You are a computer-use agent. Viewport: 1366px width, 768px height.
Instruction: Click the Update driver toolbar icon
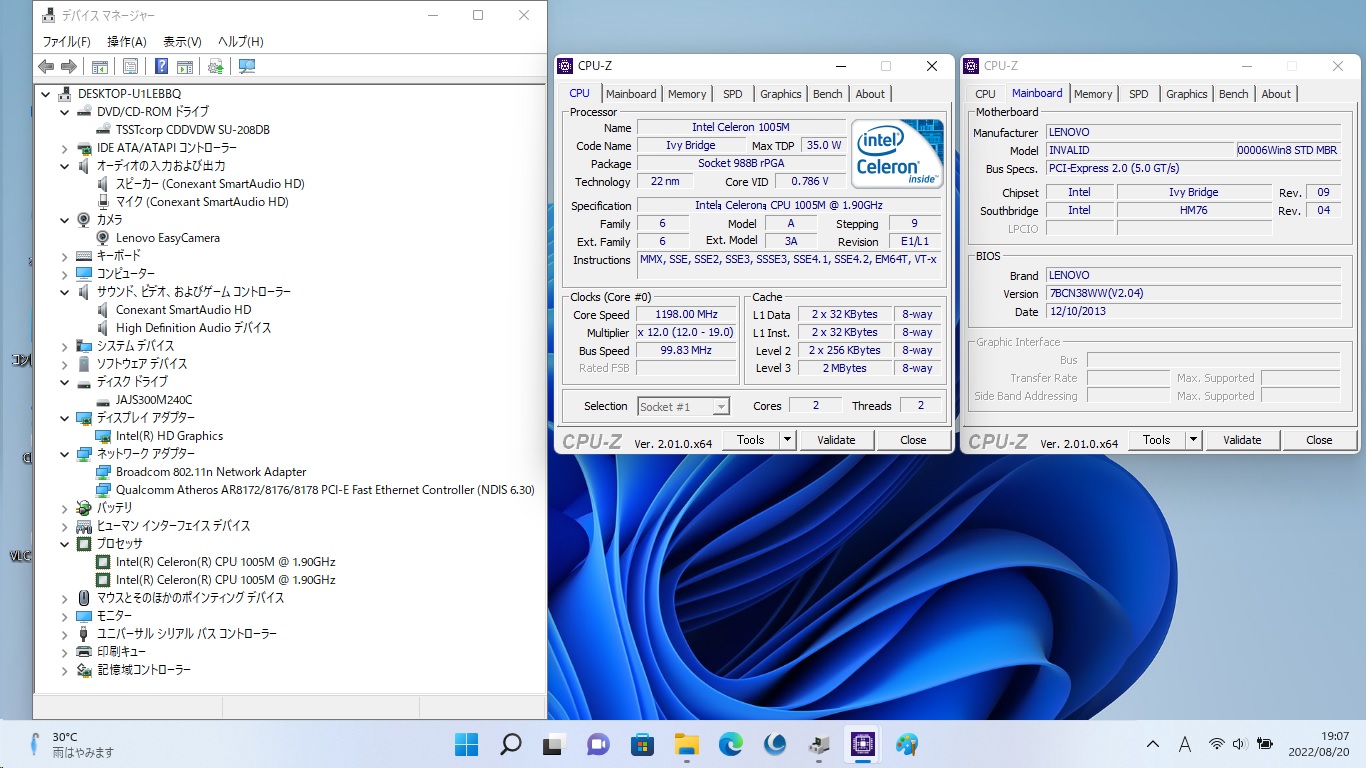(x=215, y=67)
